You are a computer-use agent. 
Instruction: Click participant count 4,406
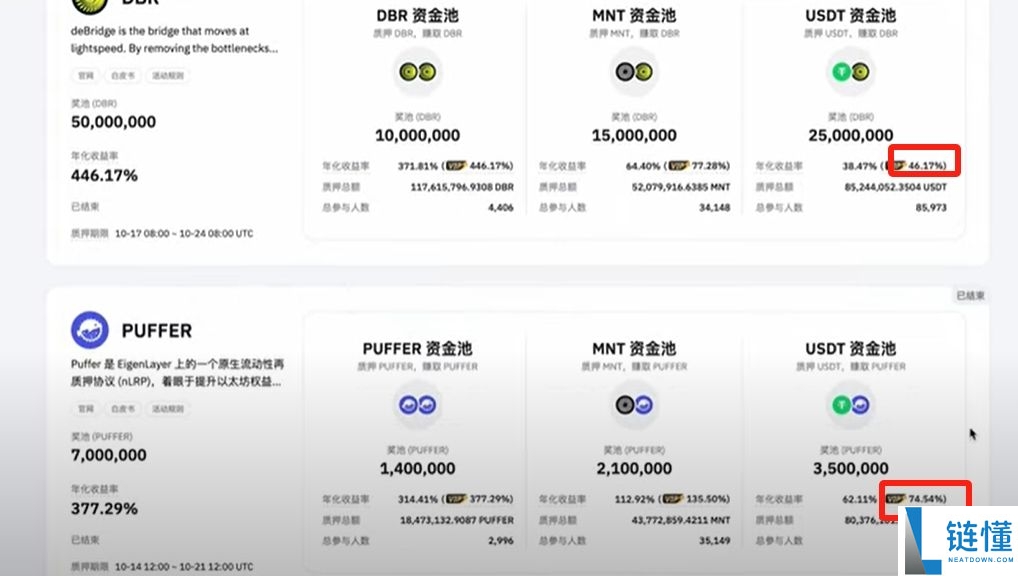pos(501,208)
